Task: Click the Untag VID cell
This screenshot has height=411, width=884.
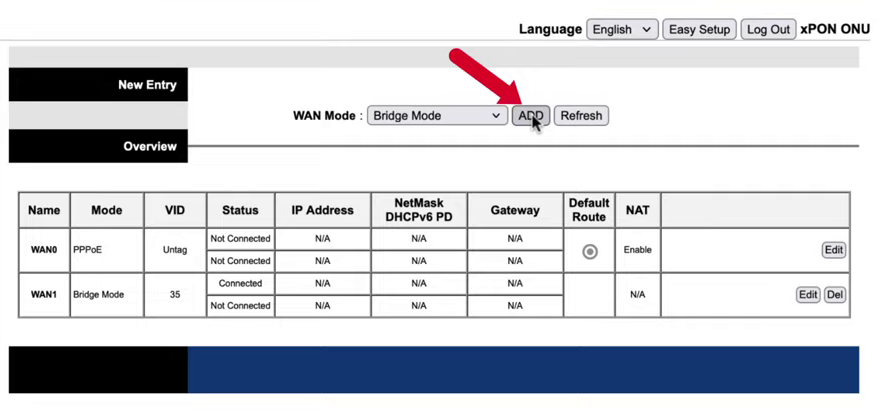Action: 175,250
